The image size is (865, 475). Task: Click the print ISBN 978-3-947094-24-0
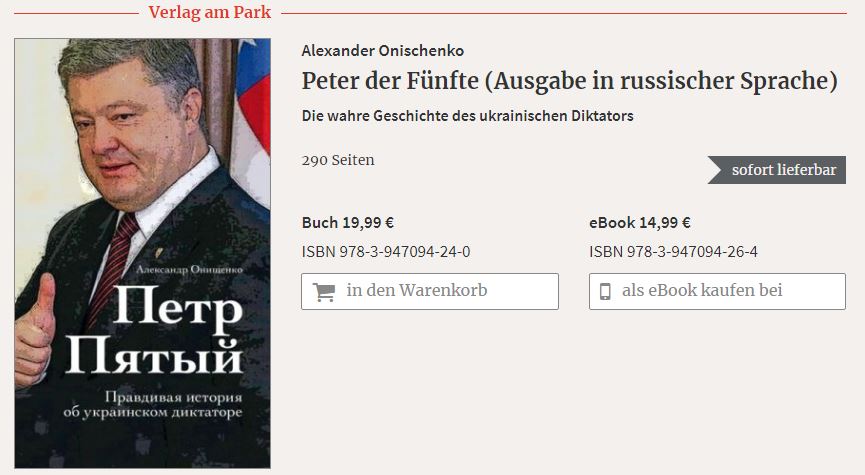(x=386, y=251)
